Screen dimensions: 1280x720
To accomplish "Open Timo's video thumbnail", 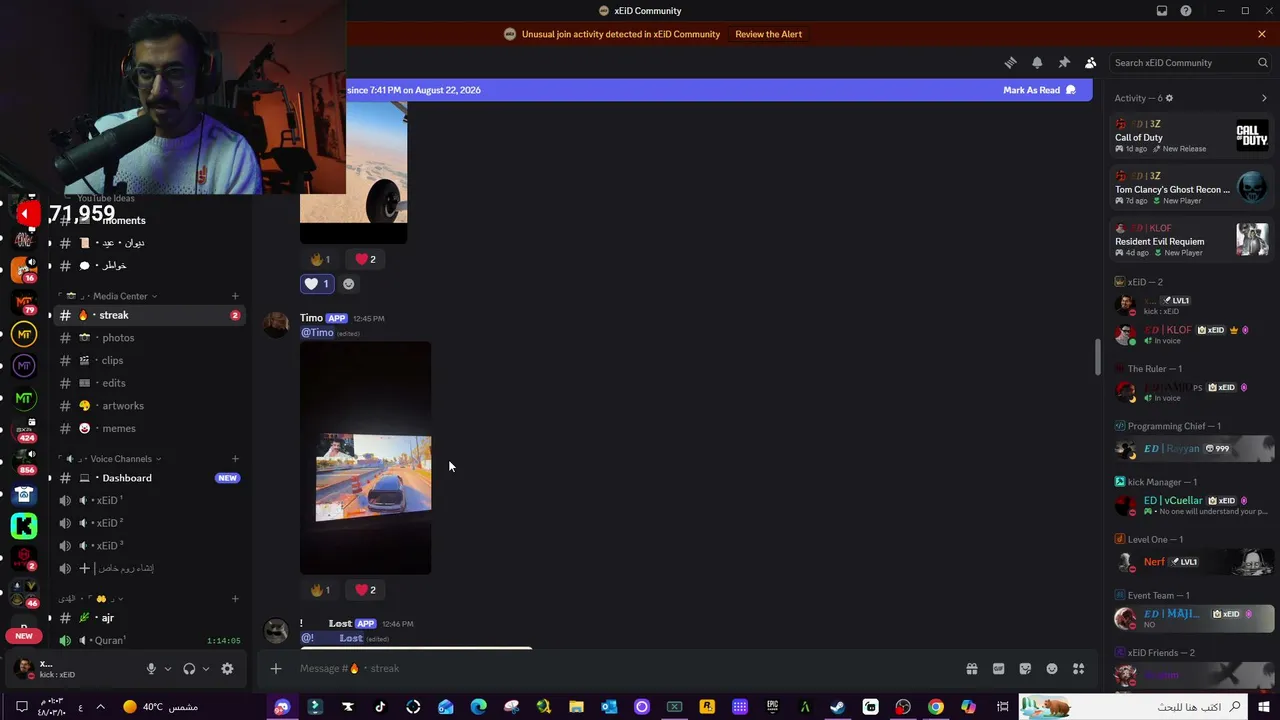I will tap(365, 458).
